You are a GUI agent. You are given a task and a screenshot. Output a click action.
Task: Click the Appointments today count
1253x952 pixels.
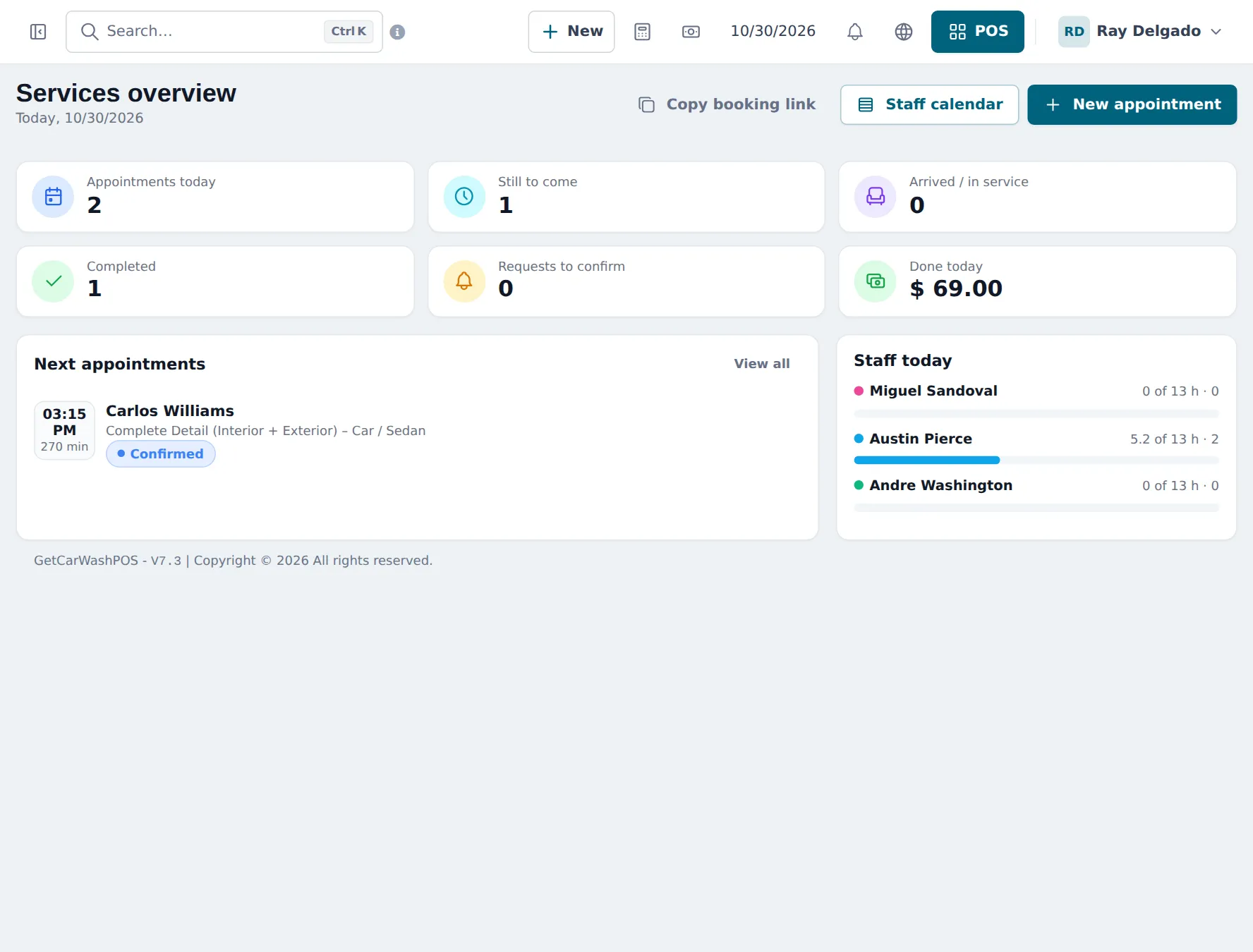point(94,205)
